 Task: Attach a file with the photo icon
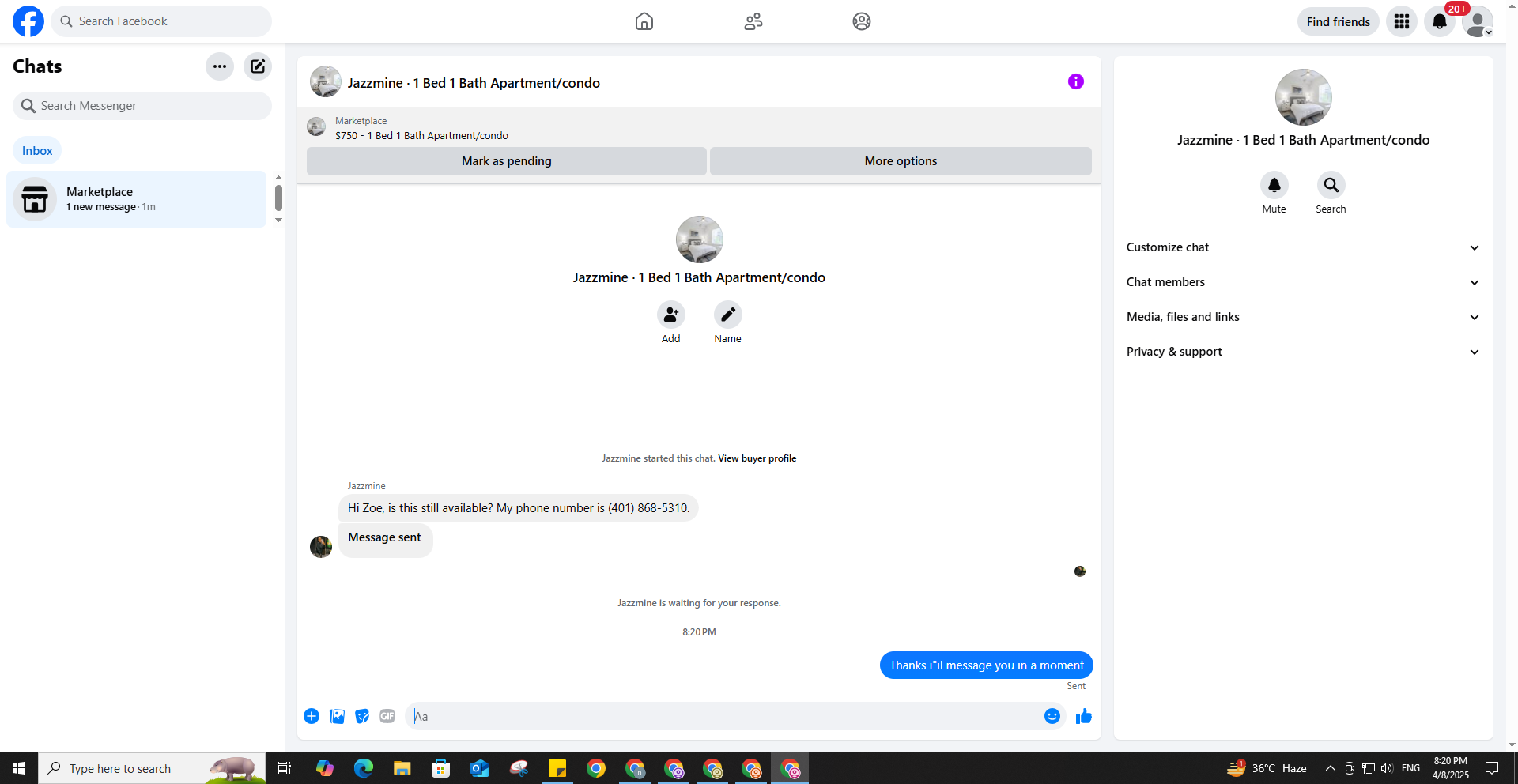tap(337, 716)
